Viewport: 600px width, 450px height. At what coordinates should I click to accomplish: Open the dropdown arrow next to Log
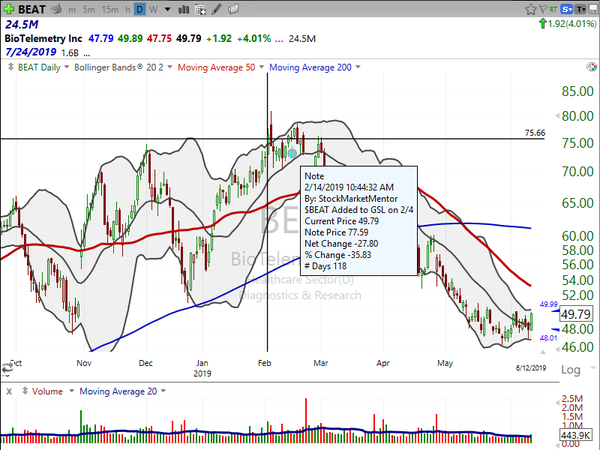coord(593,368)
